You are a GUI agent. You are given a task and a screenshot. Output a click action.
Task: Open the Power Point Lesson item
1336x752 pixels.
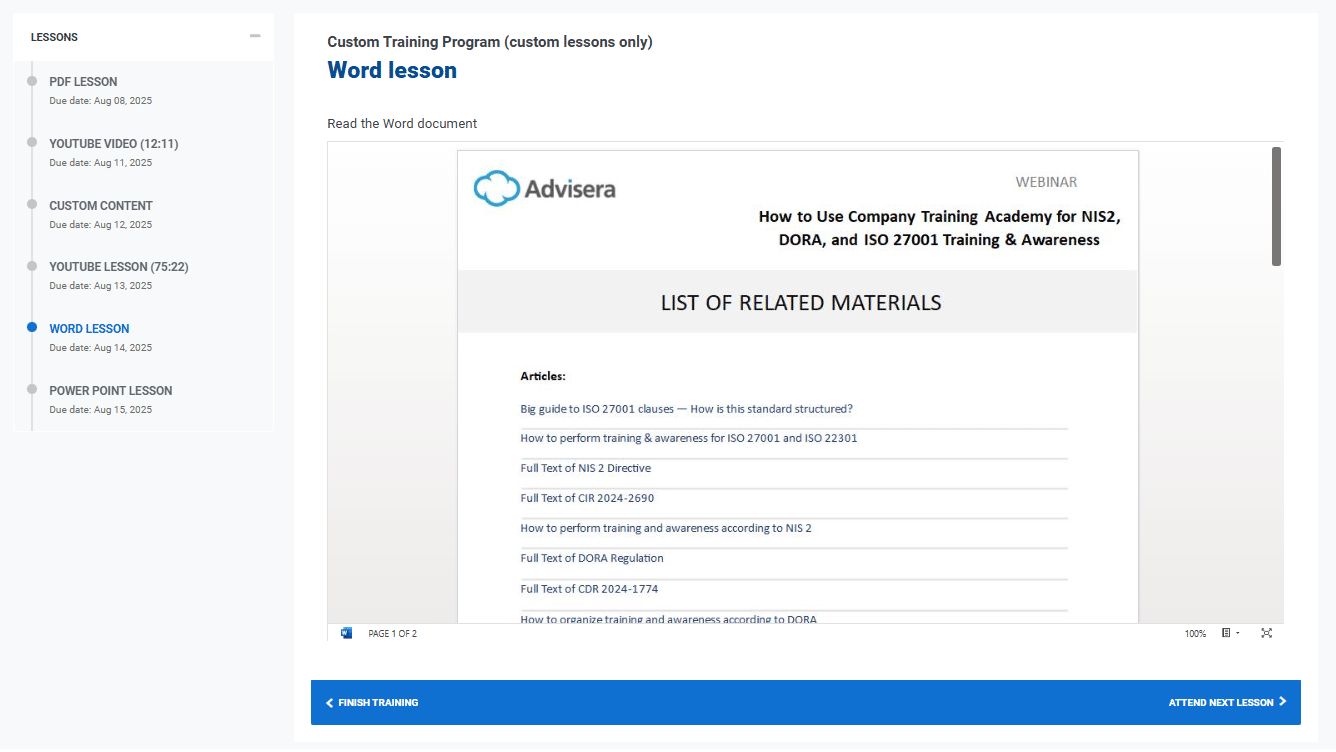(111, 391)
